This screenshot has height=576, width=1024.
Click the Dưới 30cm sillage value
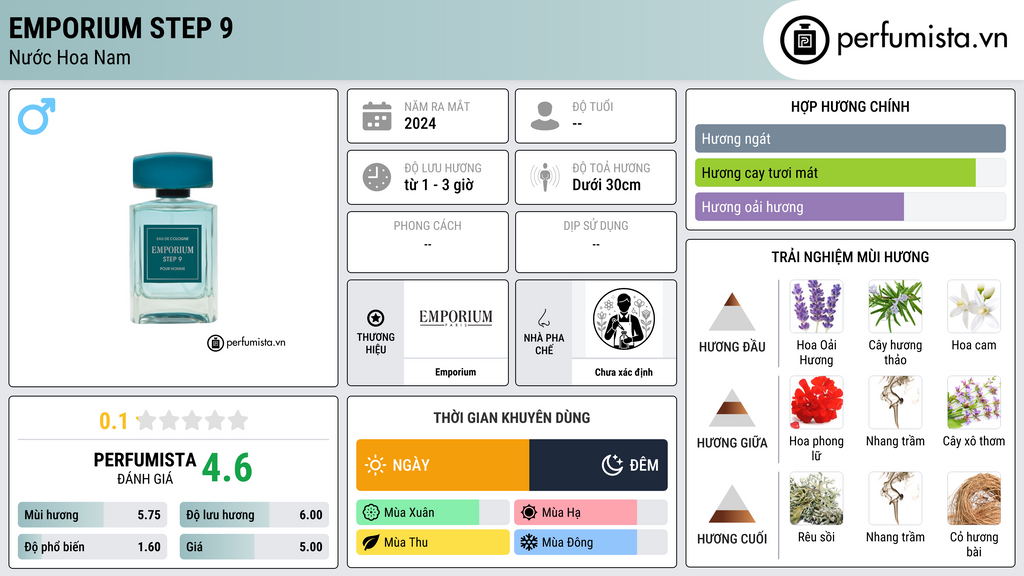tap(607, 185)
